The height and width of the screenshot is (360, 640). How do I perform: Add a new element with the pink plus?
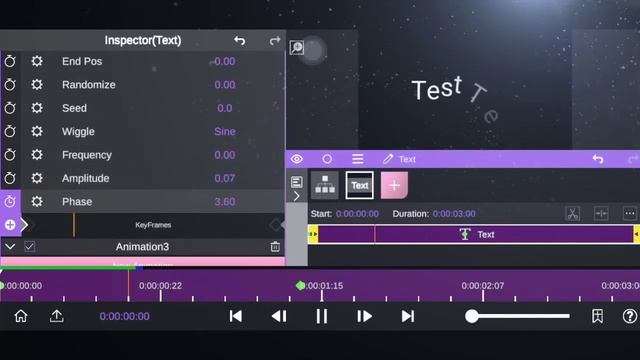click(394, 185)
